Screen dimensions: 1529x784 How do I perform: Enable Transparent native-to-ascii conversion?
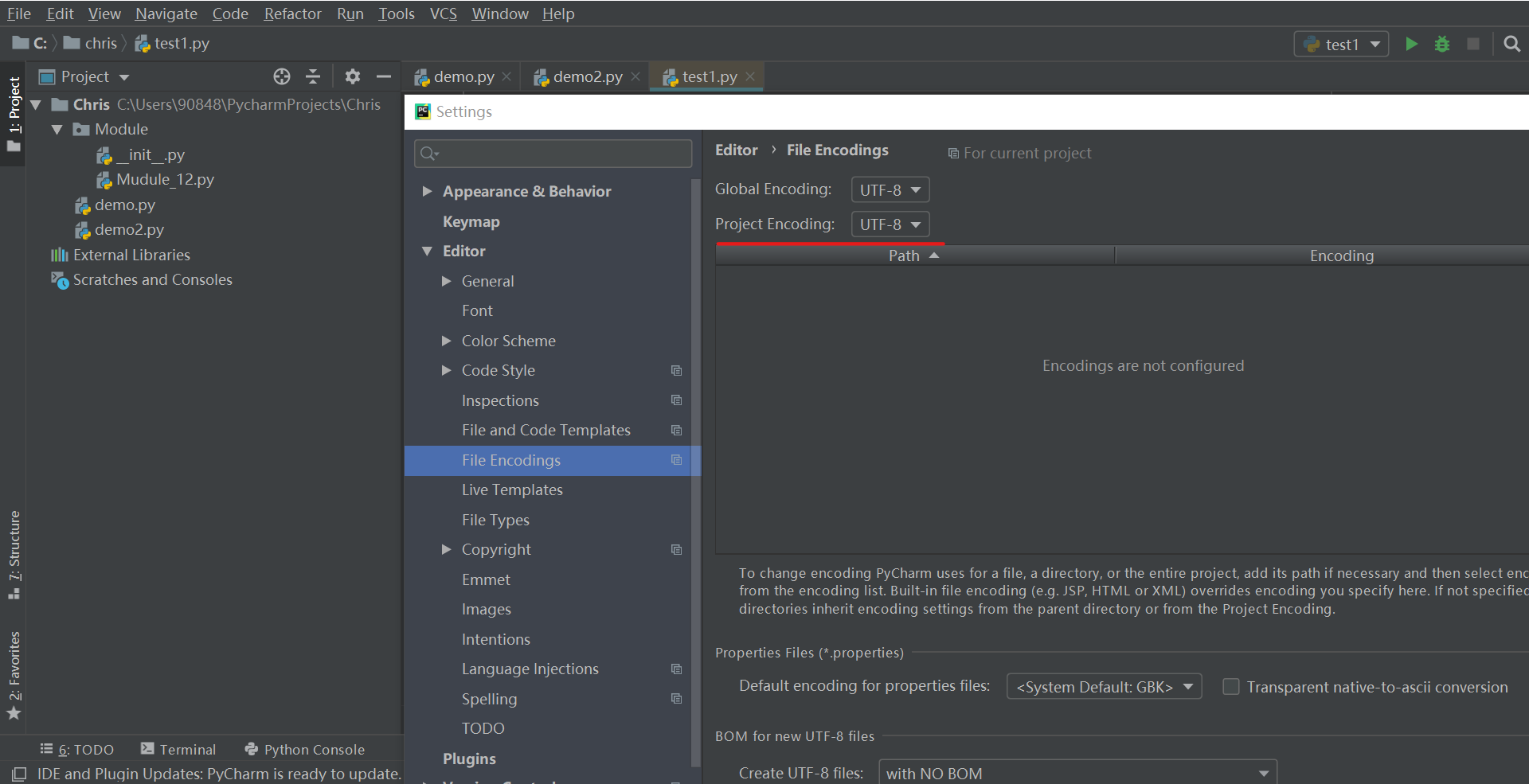(1231, 686)
